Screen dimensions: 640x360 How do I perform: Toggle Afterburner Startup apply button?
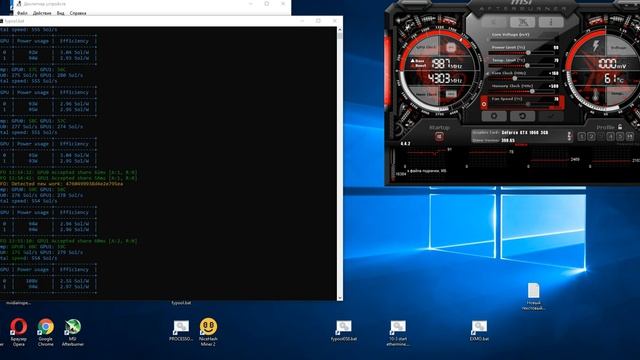click(x=439, y=137)
